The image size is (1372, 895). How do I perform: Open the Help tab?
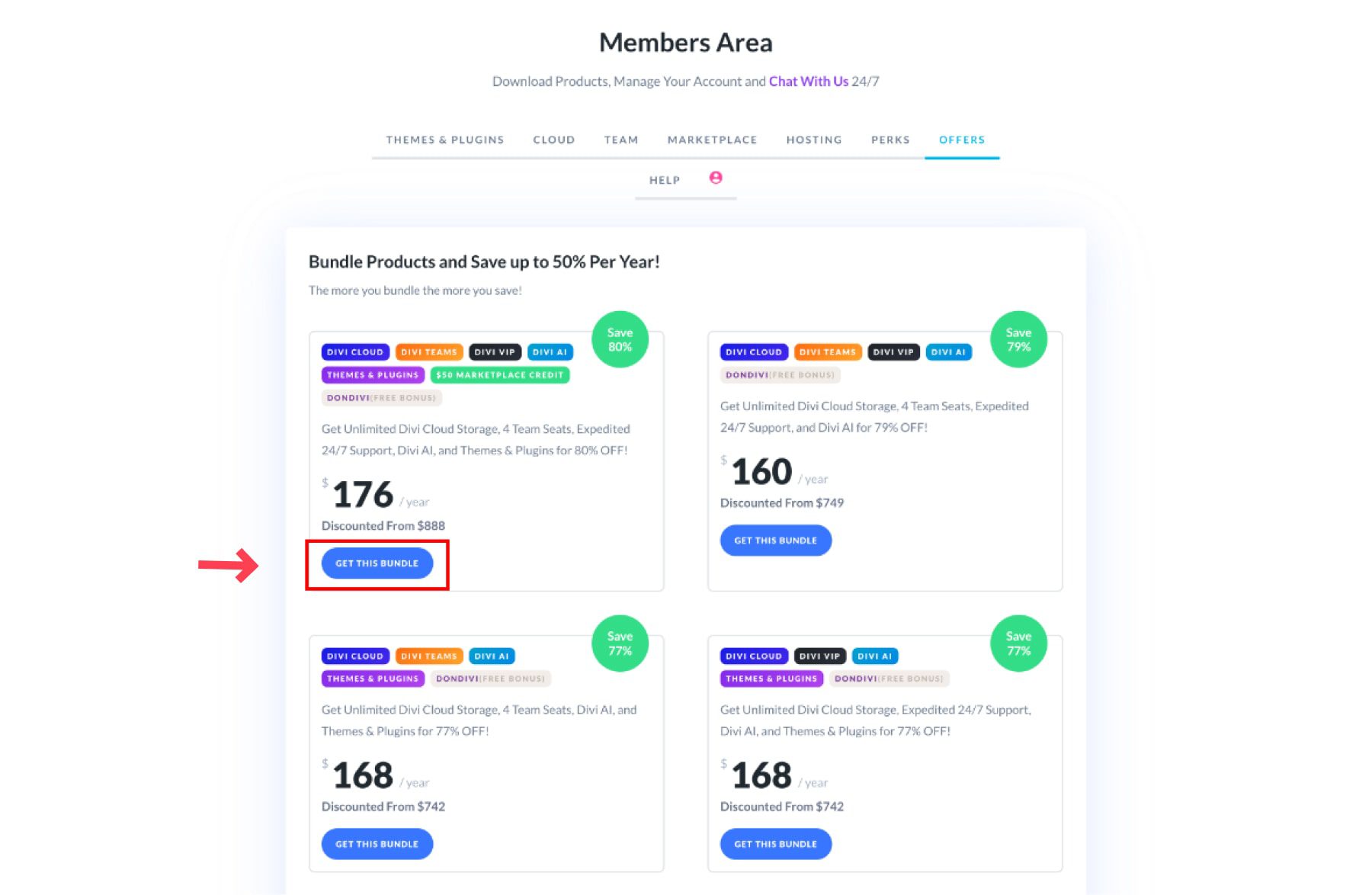coord(665,181)
